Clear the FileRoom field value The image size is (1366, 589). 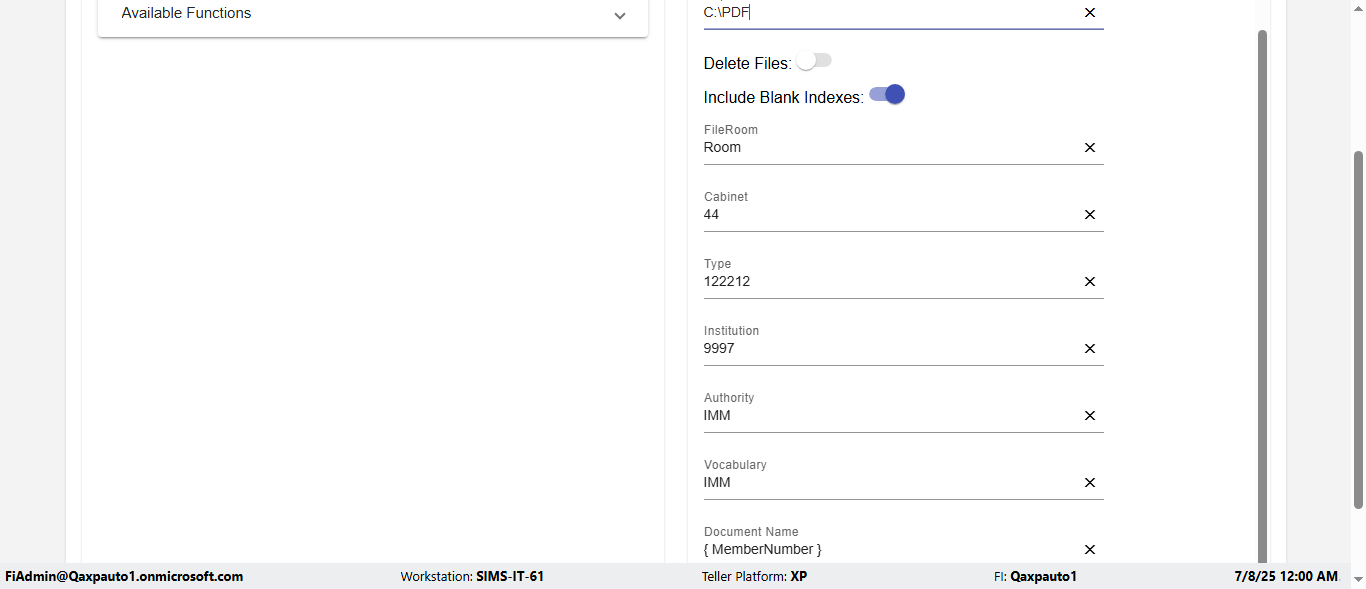(x=1090, y=148)
